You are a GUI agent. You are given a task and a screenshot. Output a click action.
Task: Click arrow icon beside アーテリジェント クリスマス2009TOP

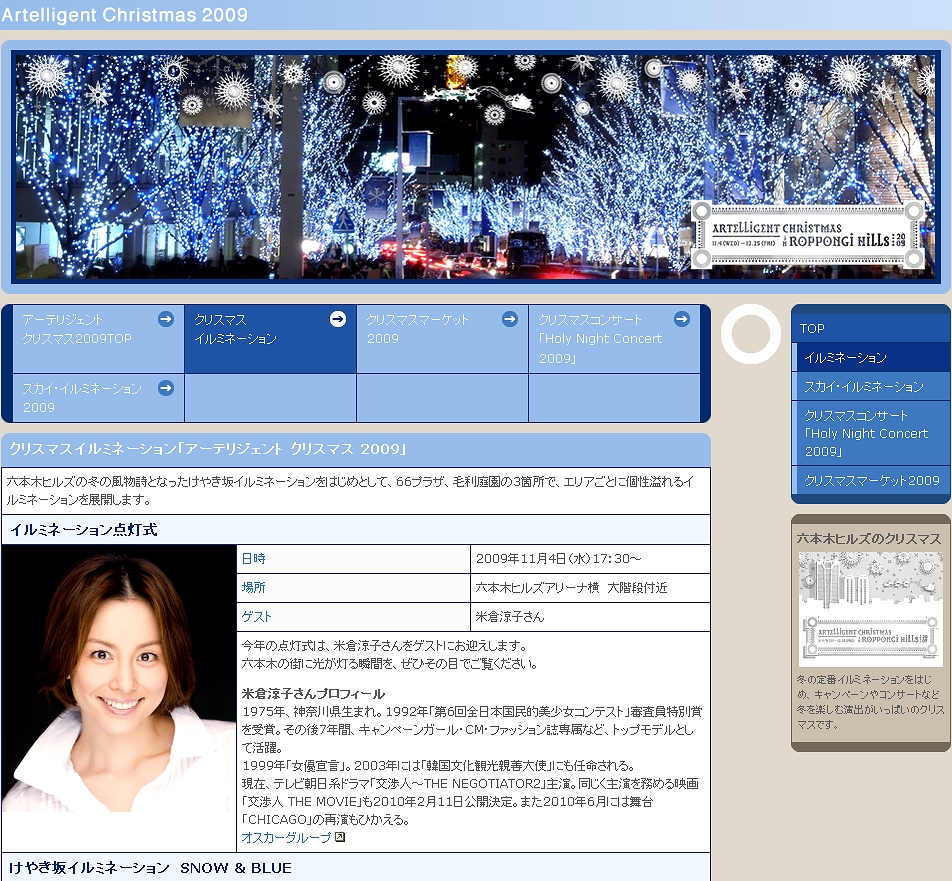[166, 319]
